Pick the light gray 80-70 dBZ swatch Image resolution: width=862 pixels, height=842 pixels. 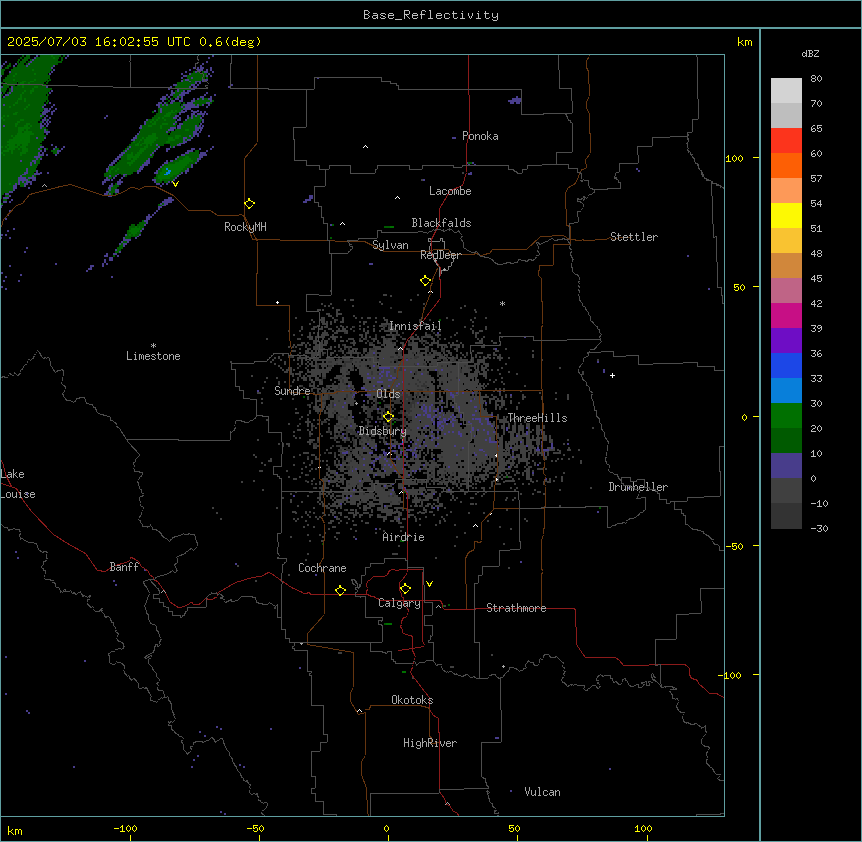[x=786, y=91]
